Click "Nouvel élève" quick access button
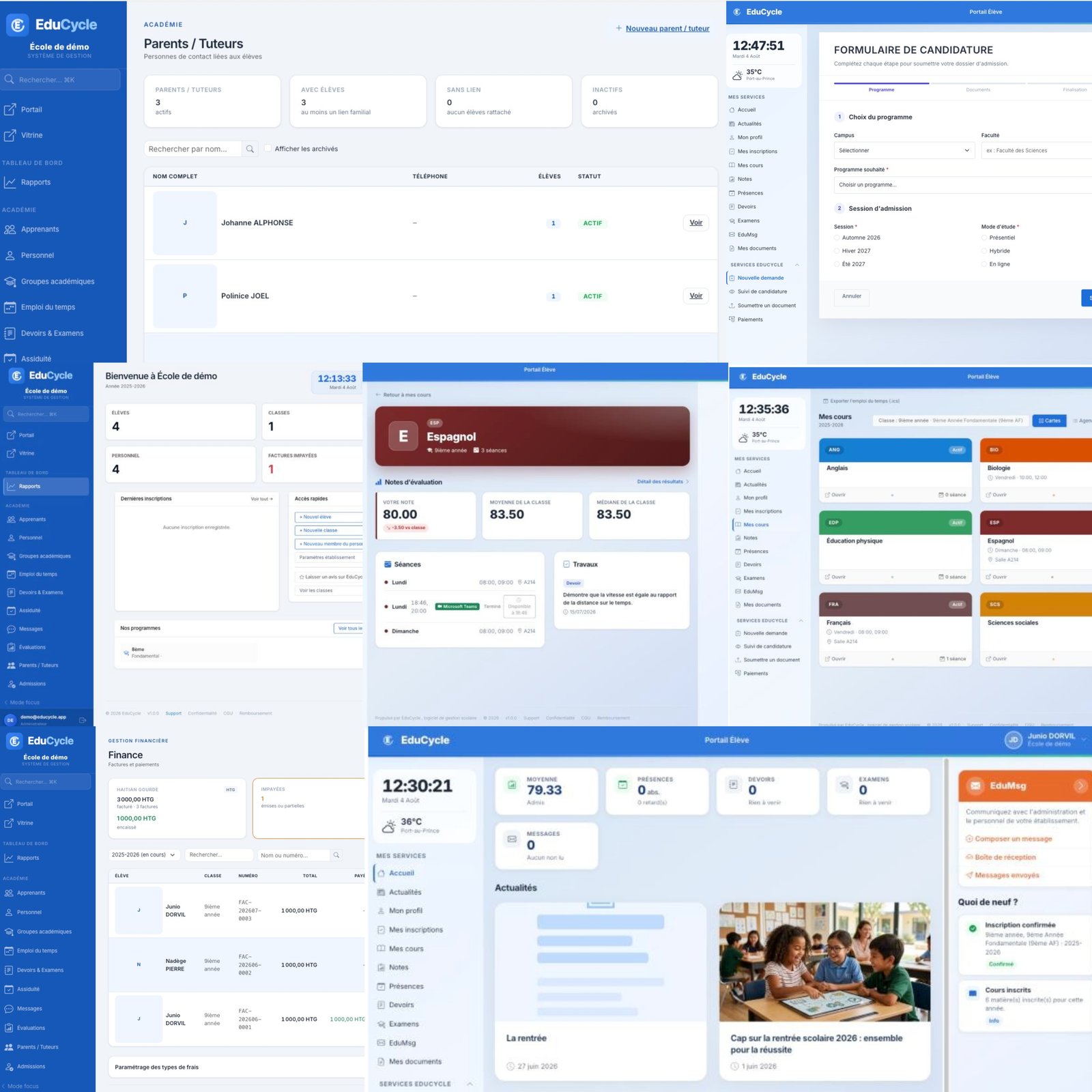 tap(329, 517)
